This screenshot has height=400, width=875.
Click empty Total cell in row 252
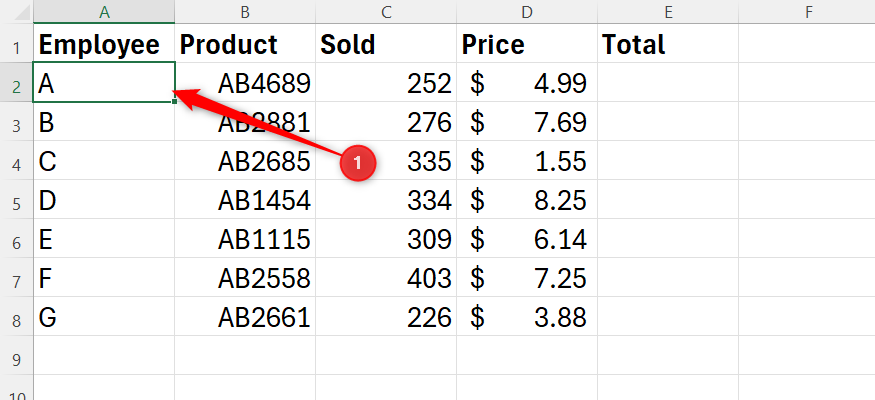click(x=668, y=83)
